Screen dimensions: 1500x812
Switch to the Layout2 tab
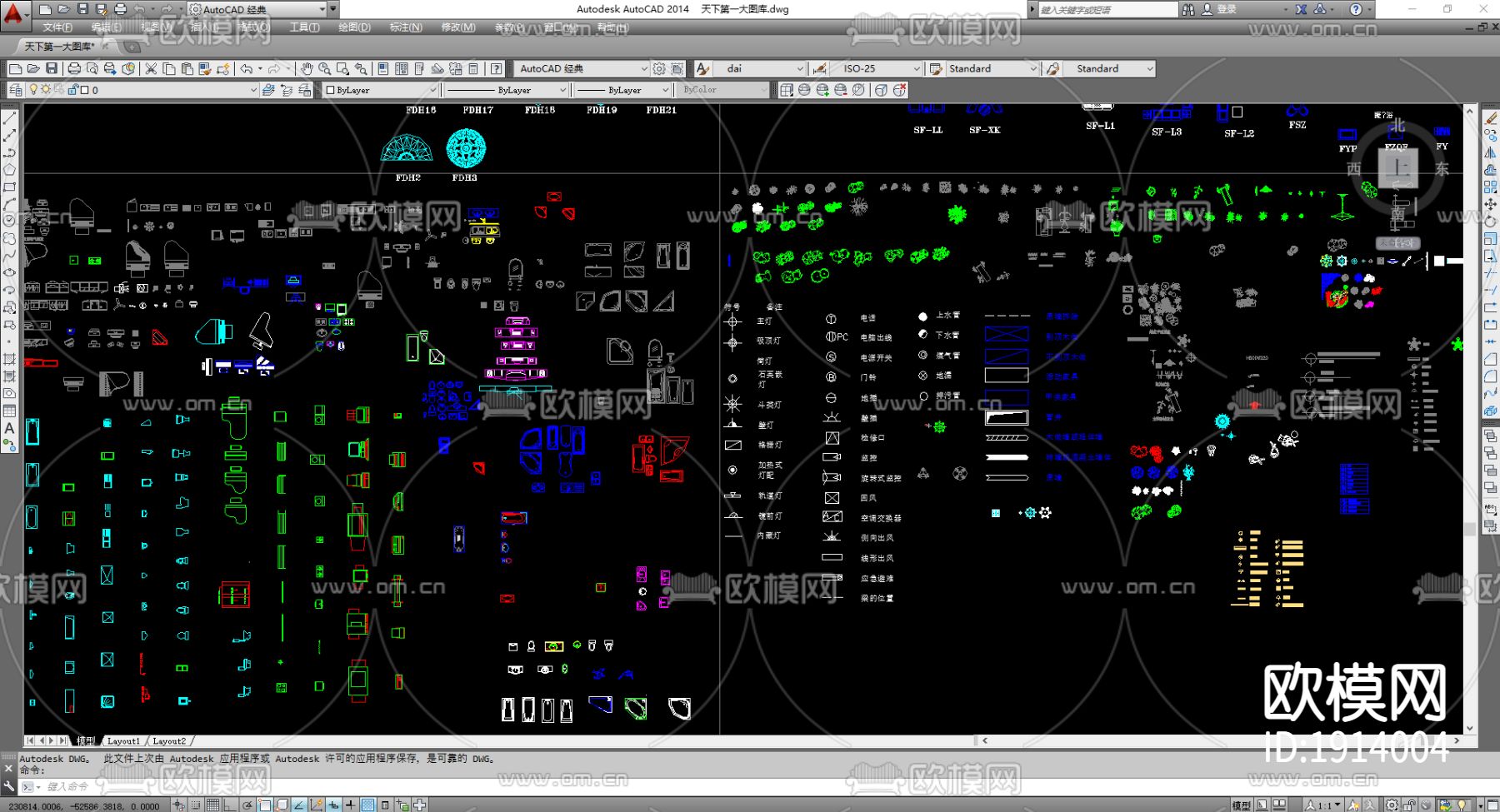169,740
